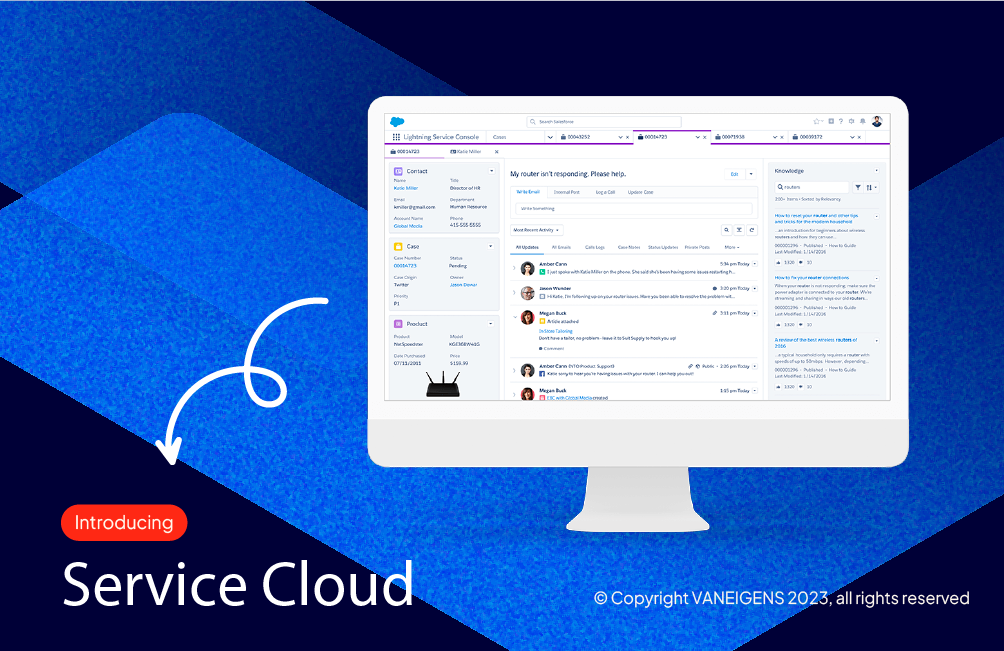Collapse Megan Buck's Article attached post
The image size is (1004, 651).
pyautogui.click(x=514, y=317)
